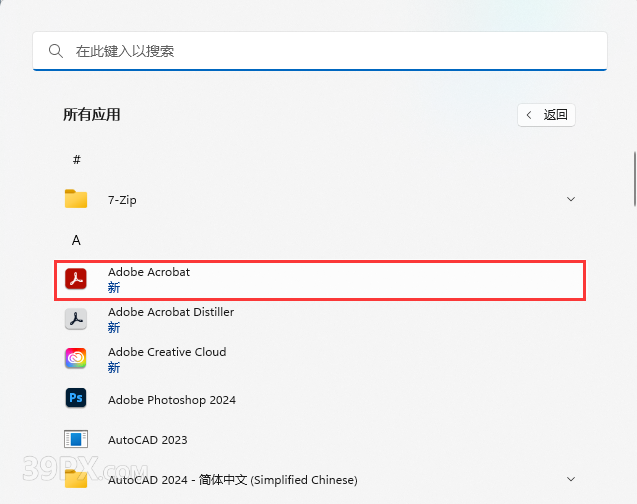
Task: Jump to the # letter header
Action: [76, 160]
